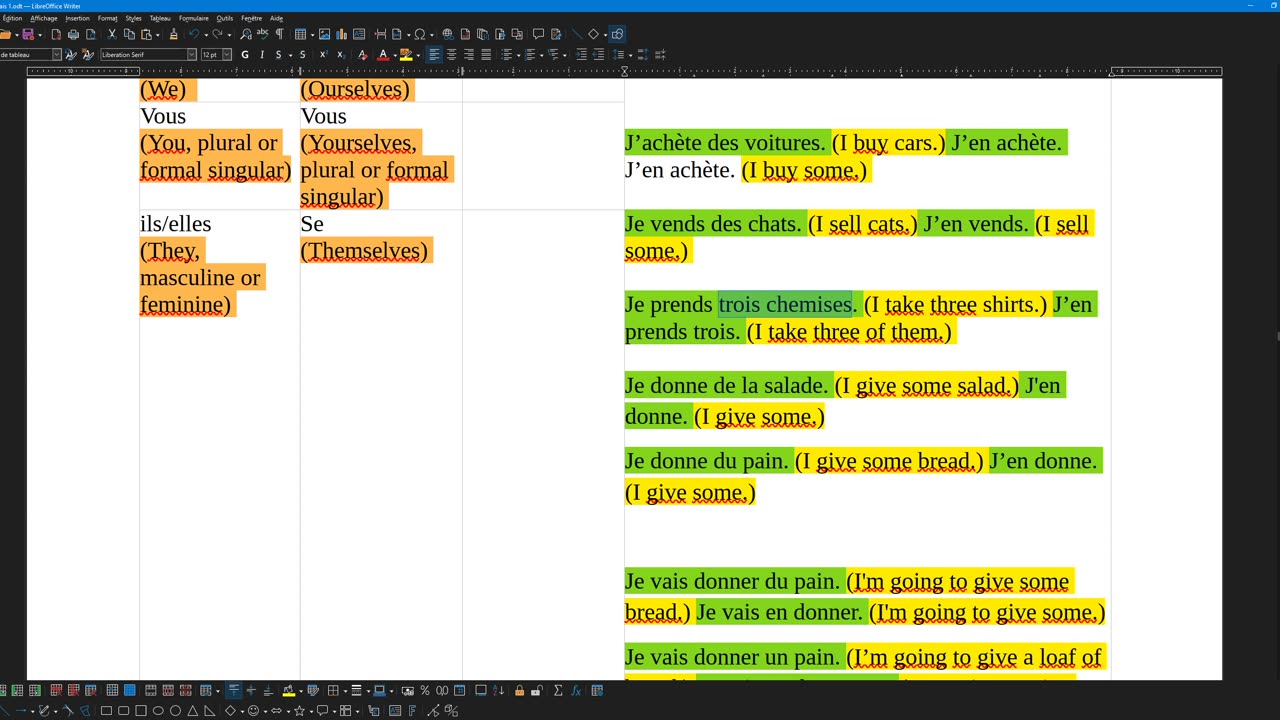
Task: Click the Insert Image icon
Action: point(324,34)
